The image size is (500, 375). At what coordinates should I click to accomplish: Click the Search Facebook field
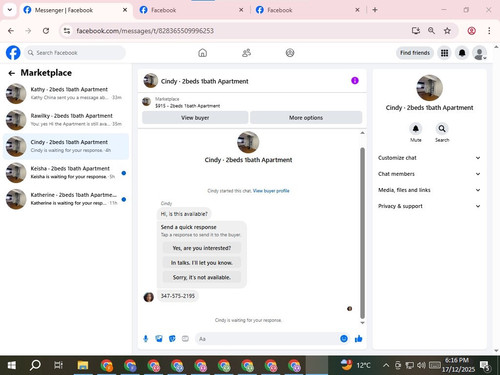[x=74, y=53]
